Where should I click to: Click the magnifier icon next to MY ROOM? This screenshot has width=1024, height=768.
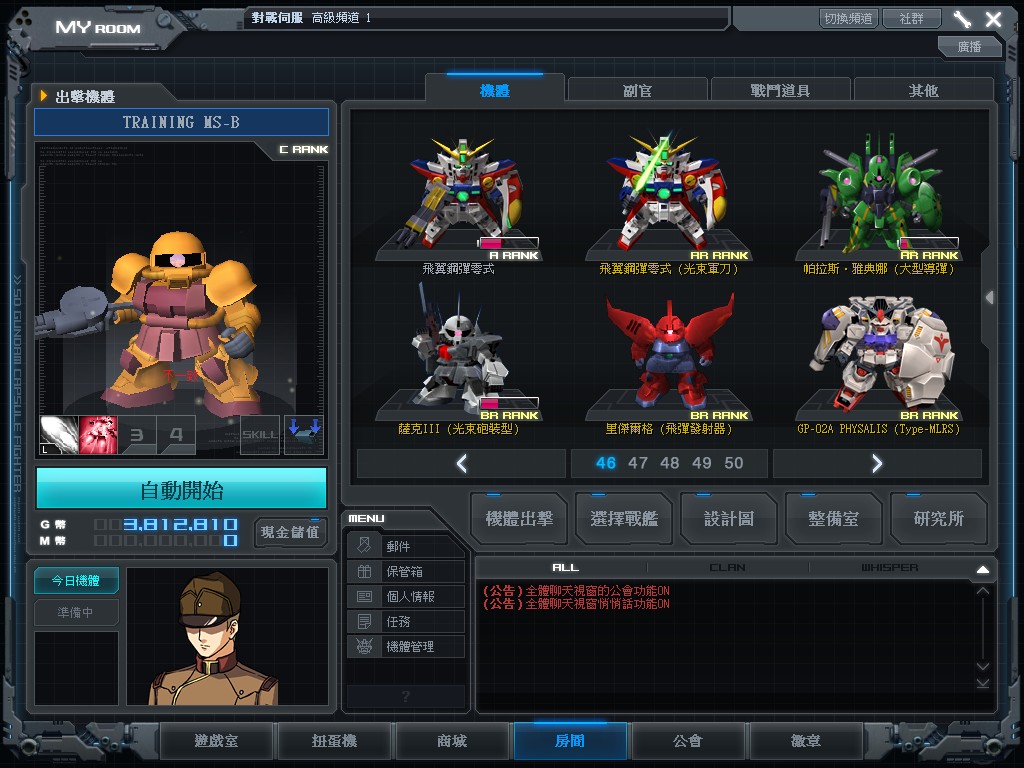164,22
